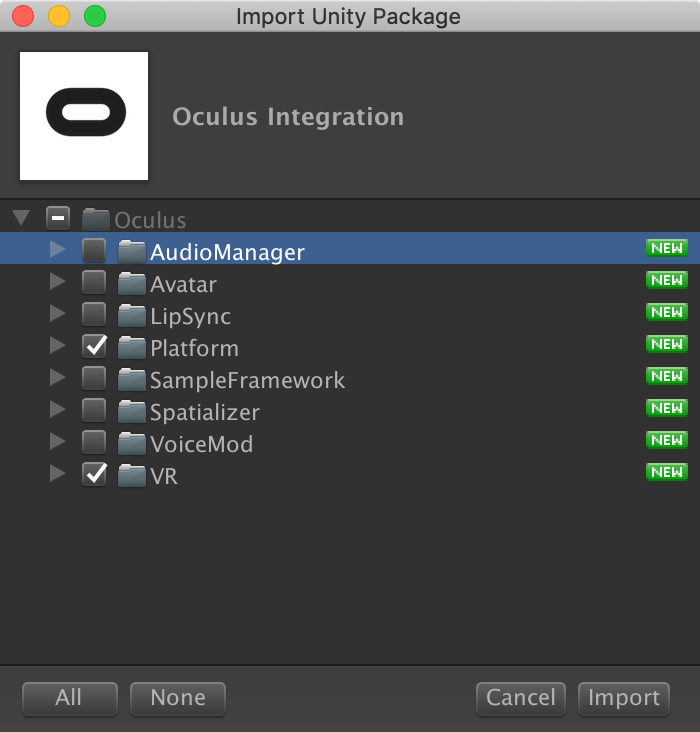Click the NEW badge on Spatializer row
The height and width of the screenshot is (732, 700).
coord(667,408)
